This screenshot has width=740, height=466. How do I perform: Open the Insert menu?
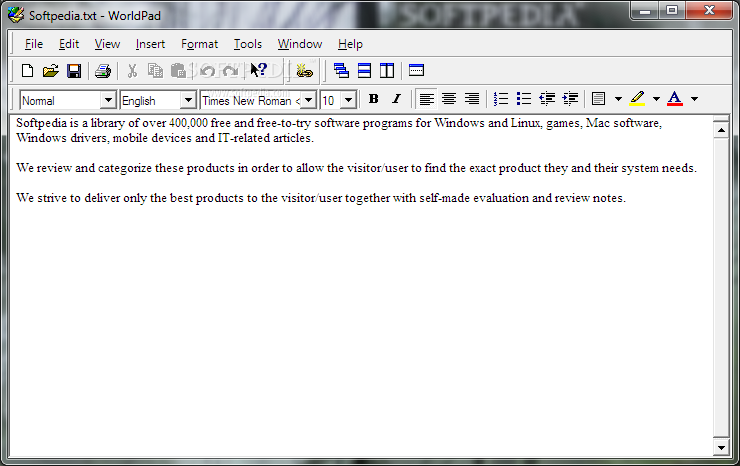pos(150,44)
